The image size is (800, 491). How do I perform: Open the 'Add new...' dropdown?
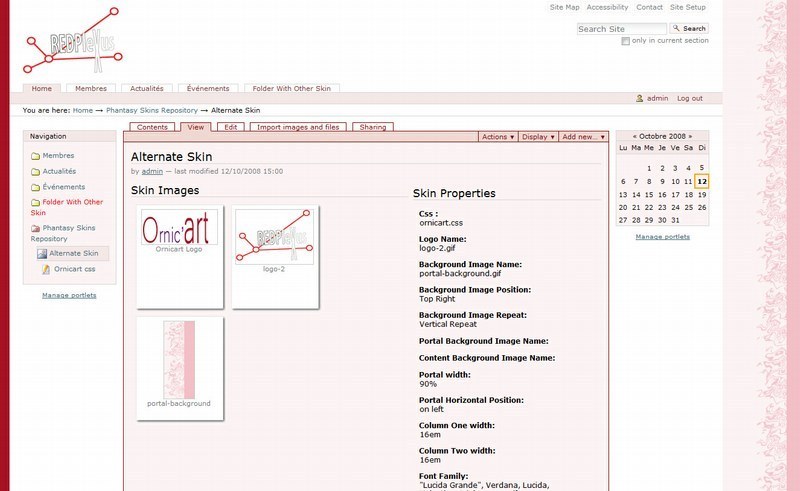(582, 137)
